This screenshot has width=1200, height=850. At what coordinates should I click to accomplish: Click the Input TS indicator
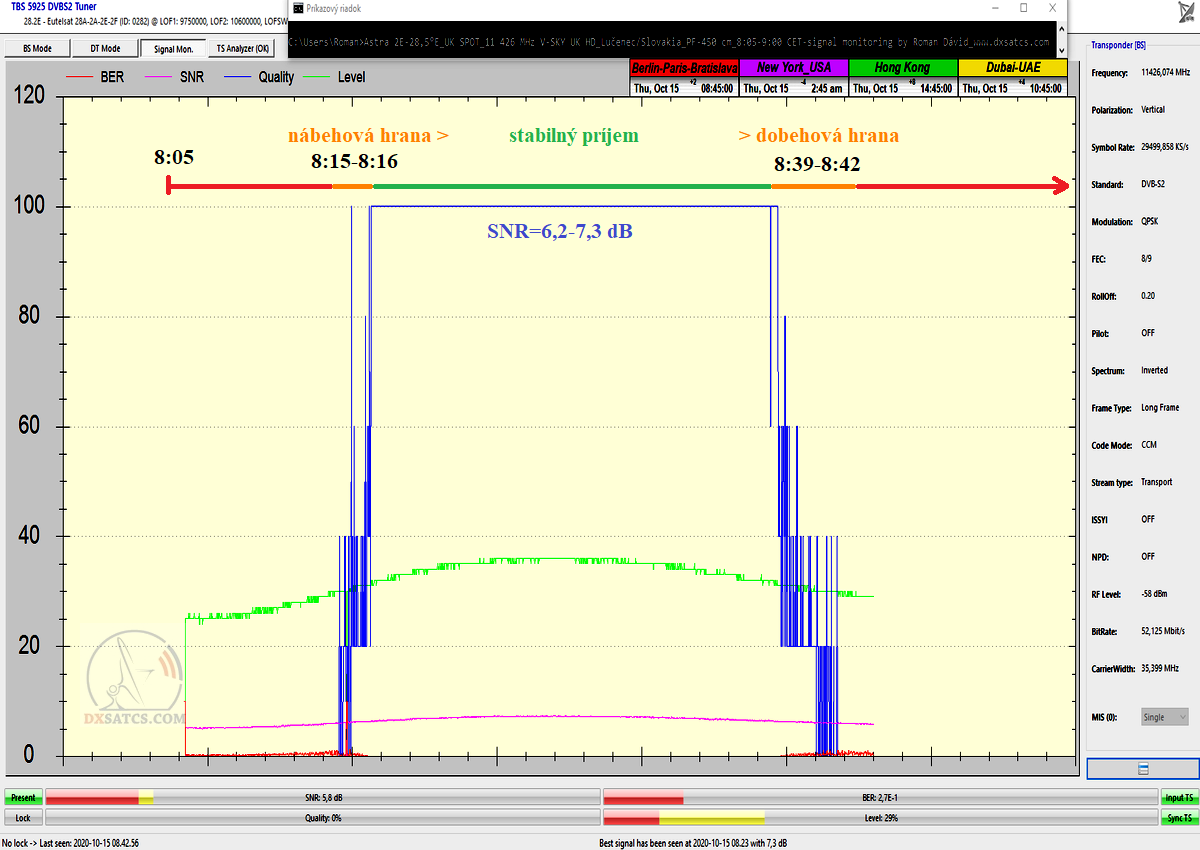click(x=1176, y=798)
